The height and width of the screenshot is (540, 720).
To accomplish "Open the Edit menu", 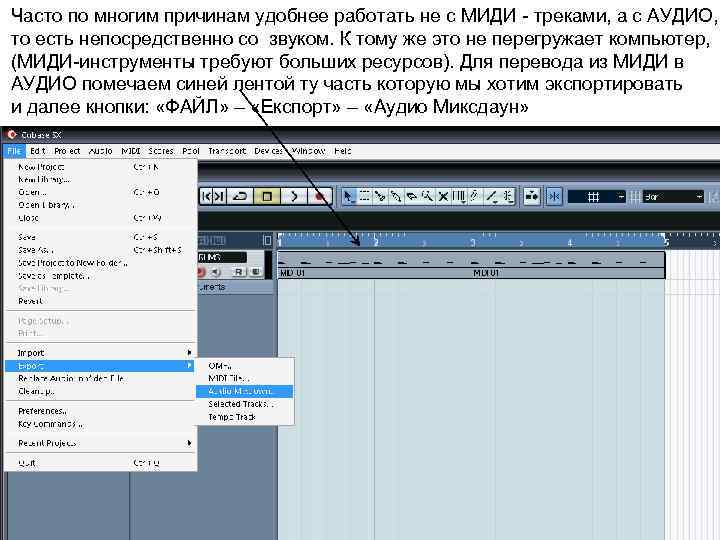I will click(x=38, y=151).
